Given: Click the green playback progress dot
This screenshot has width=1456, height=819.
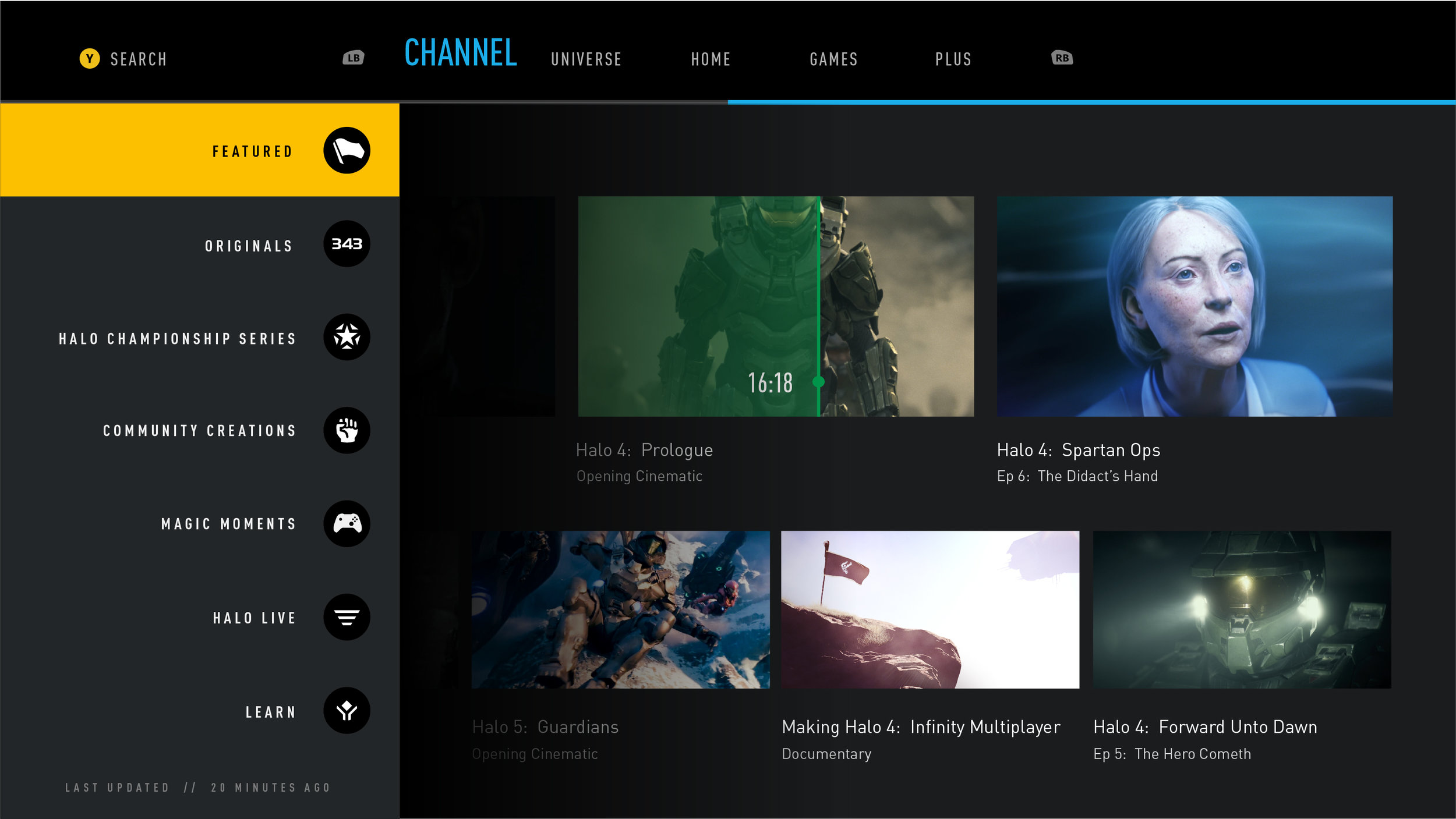Looking at the screenshot, I should 818,382.
